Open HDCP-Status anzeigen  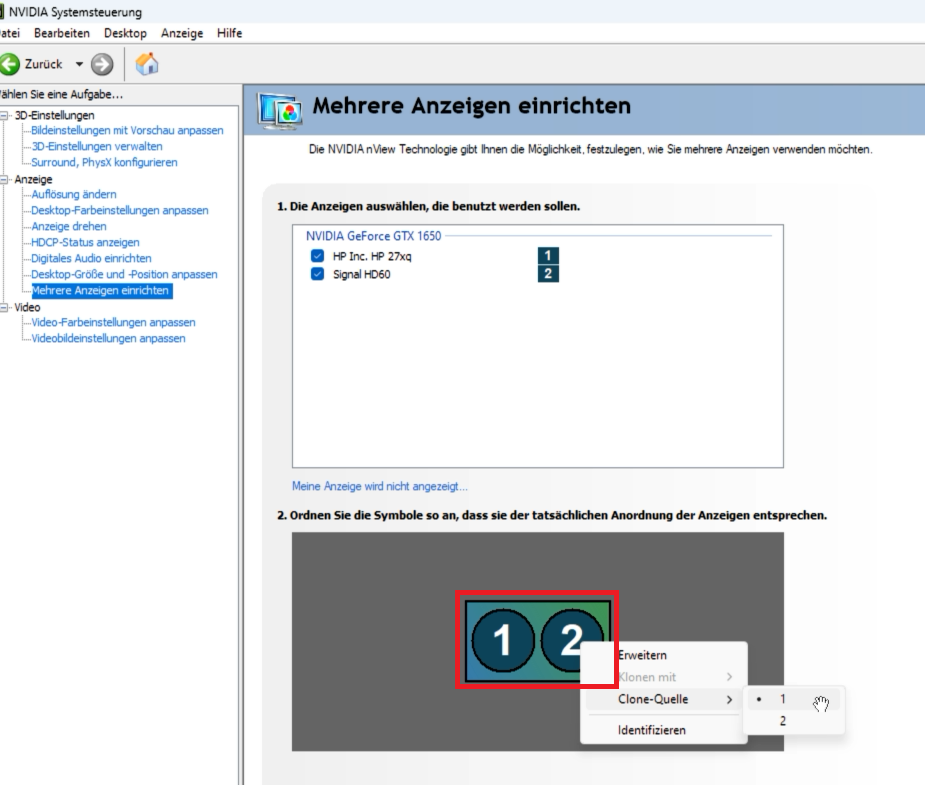tap(86, 242)
